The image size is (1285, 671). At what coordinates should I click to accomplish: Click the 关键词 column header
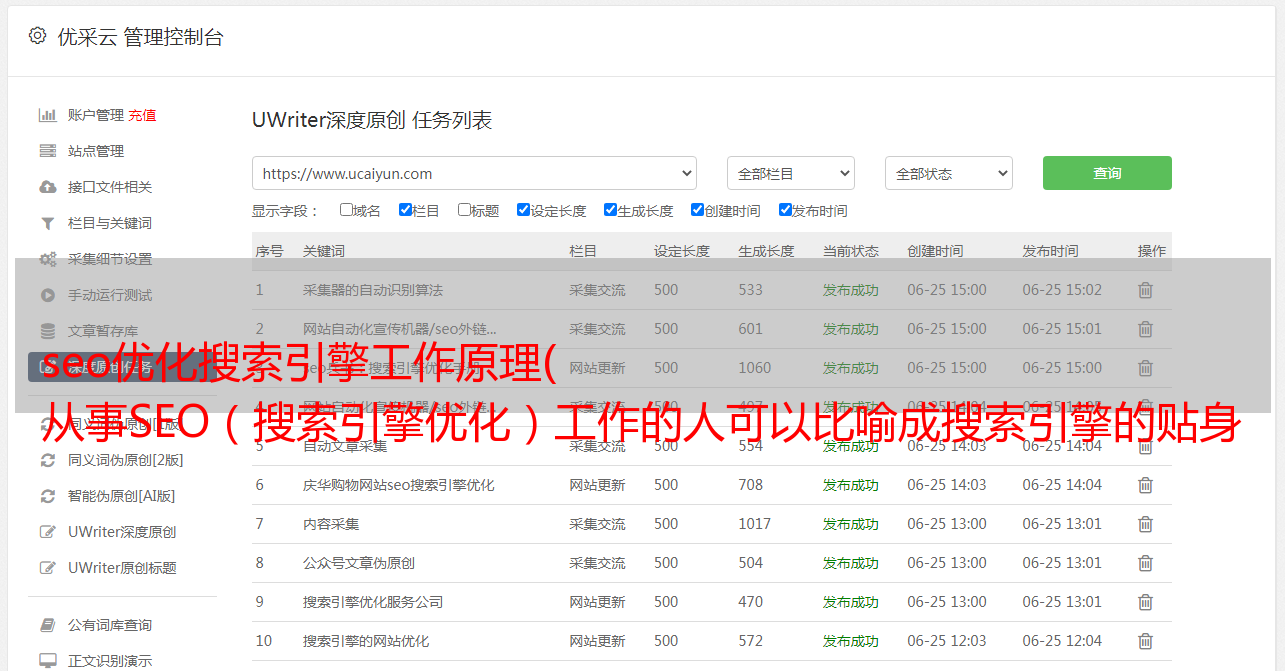324,251
